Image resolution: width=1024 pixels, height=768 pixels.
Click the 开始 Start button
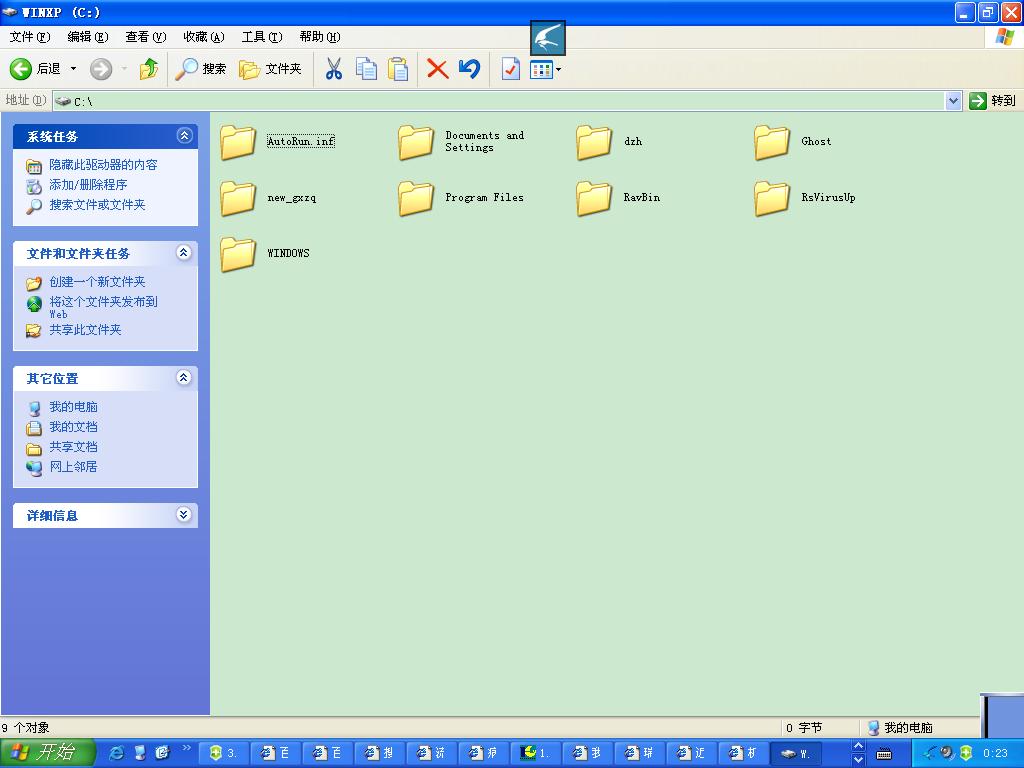[48, 753]
